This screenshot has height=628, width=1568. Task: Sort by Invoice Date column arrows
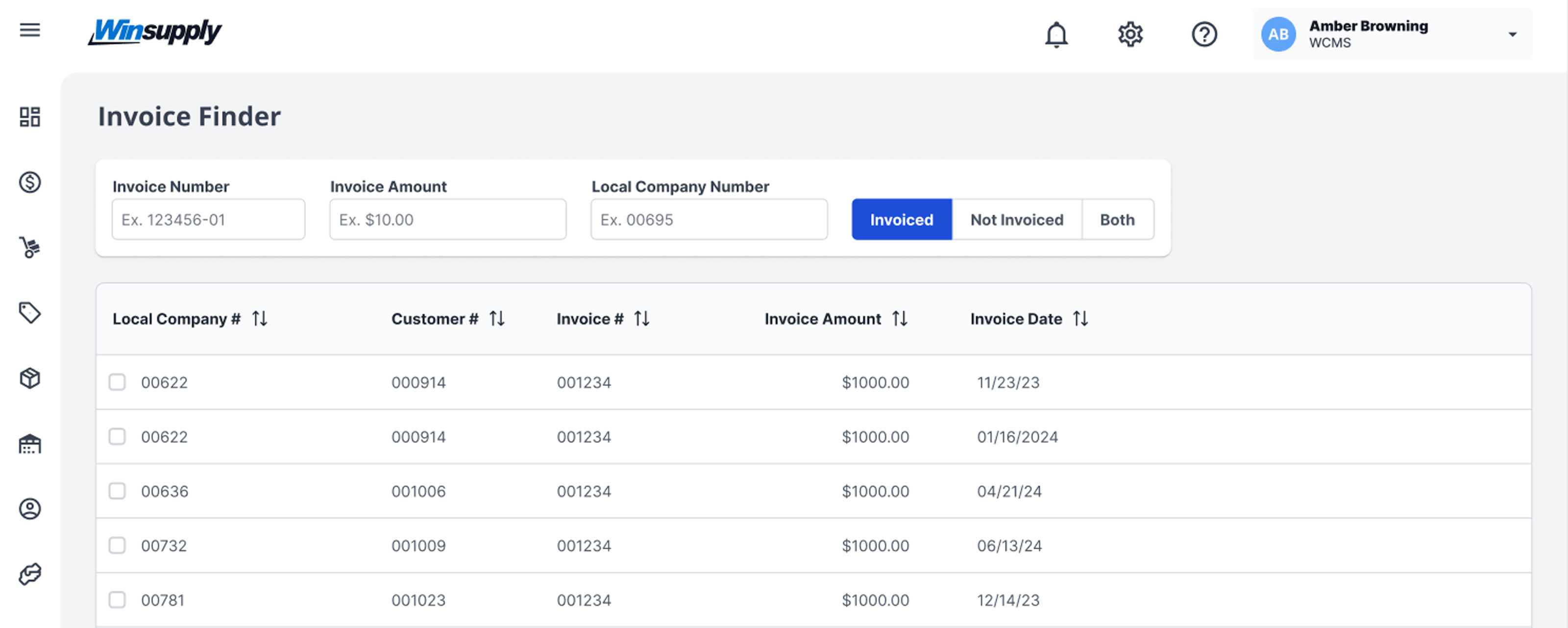pyautogui.click(x=1080, y=318)
